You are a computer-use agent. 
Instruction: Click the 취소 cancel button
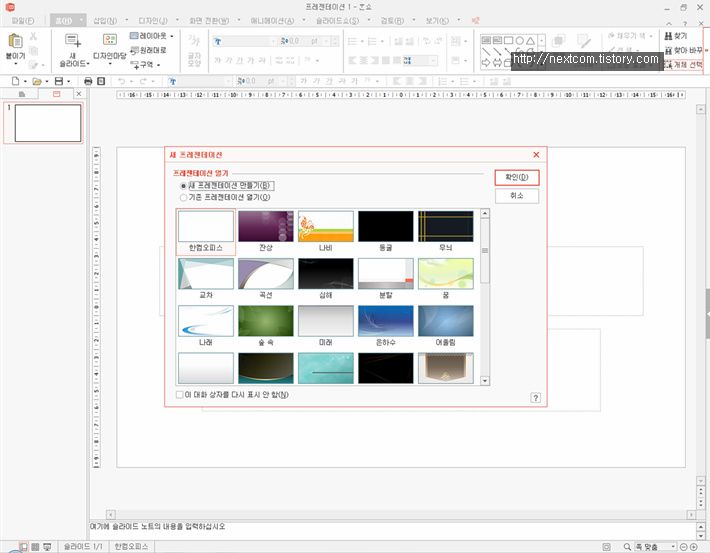pyautogui.click(x=517, y=196)
